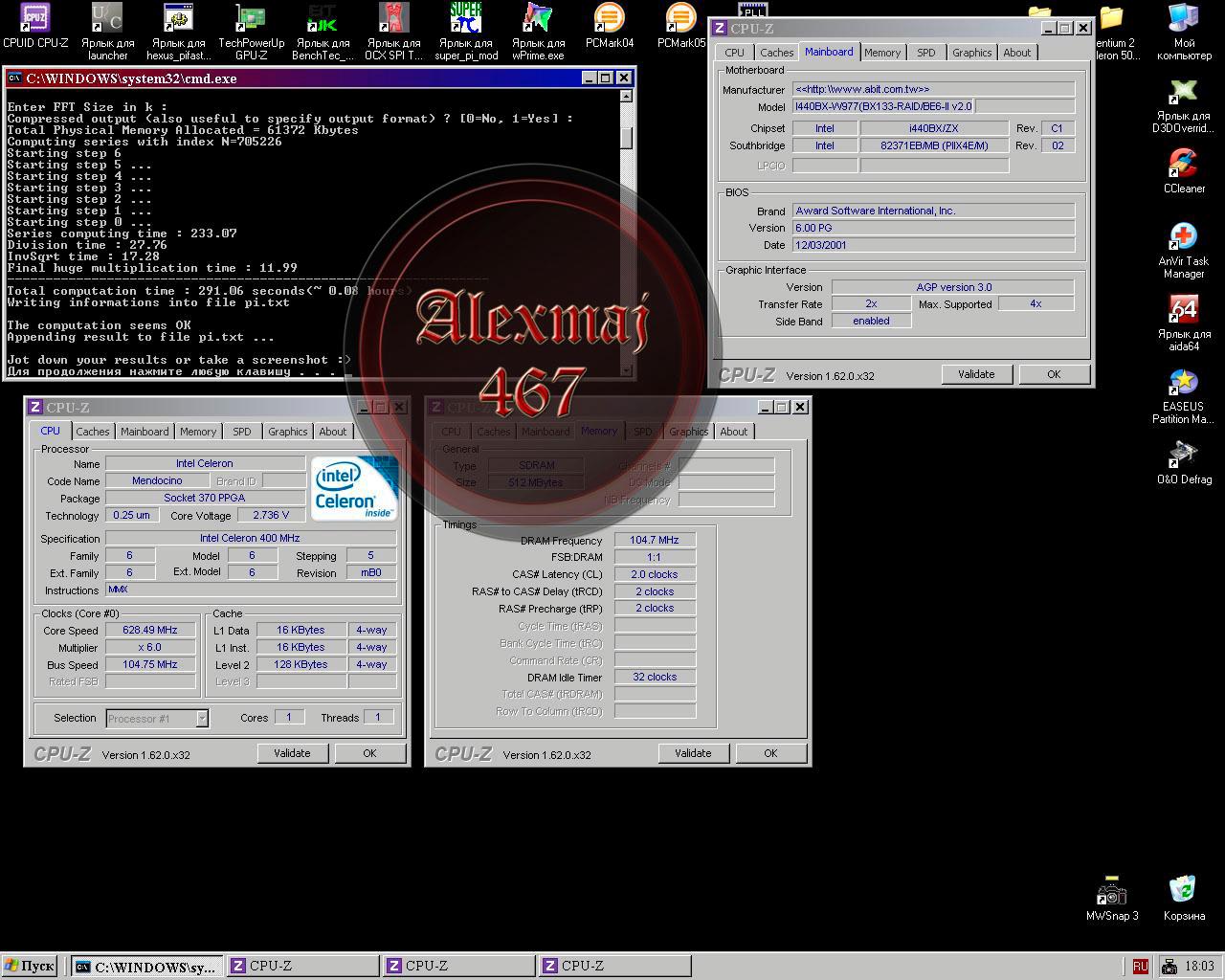
Task: Switch to SPD tab in CPU window
Action: (x=242, y=432)
